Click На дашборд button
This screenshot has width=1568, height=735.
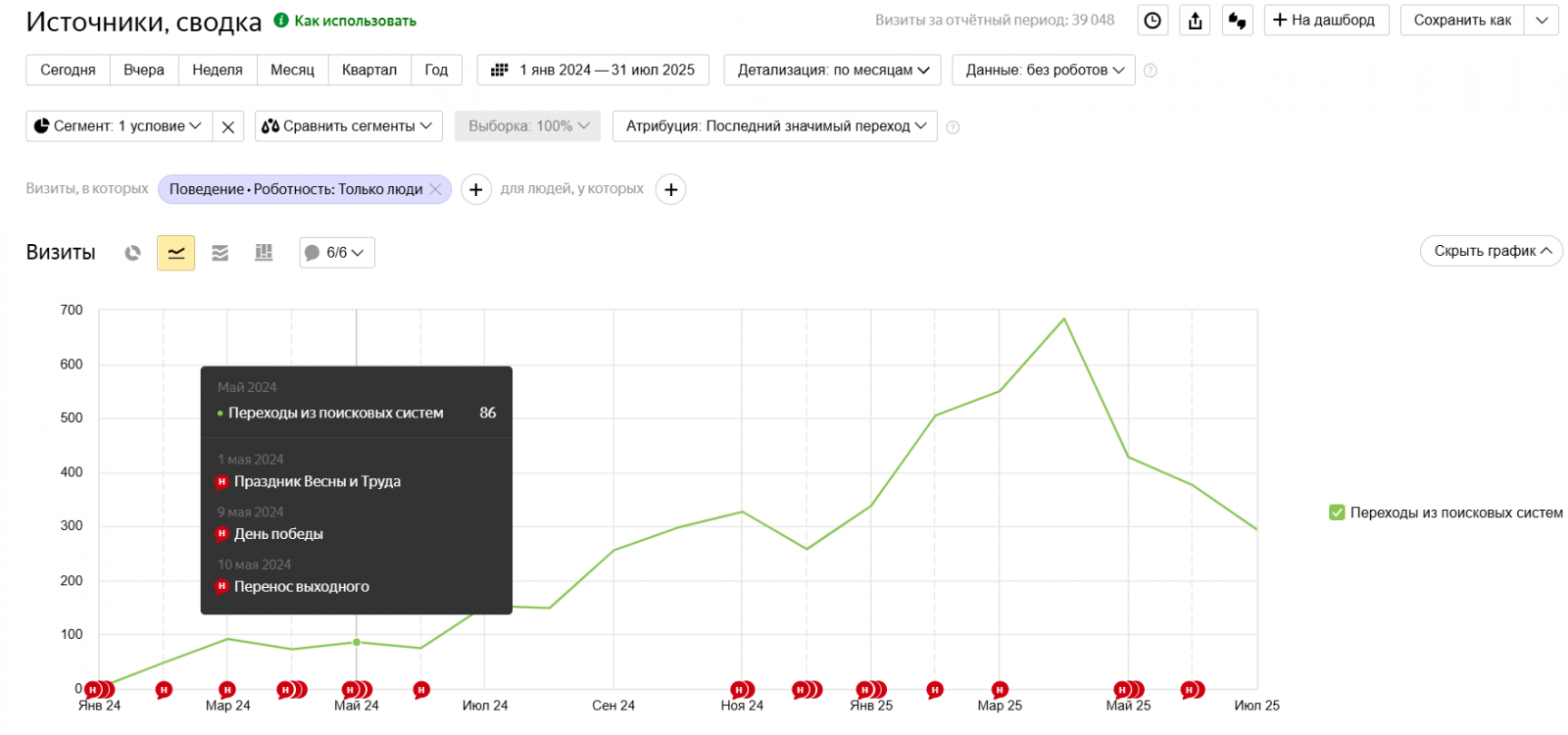(x=1327, y=21)
